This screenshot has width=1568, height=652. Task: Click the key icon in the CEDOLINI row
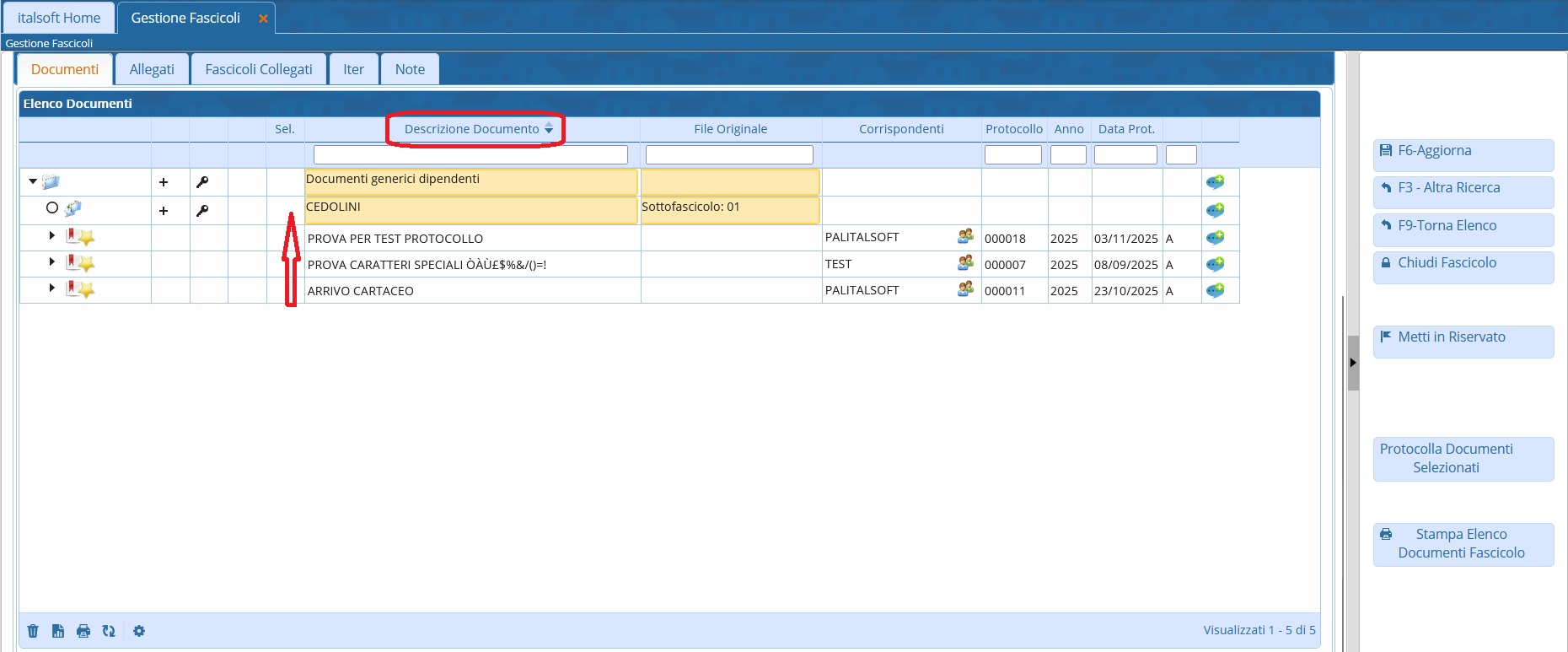pos(202,211)
